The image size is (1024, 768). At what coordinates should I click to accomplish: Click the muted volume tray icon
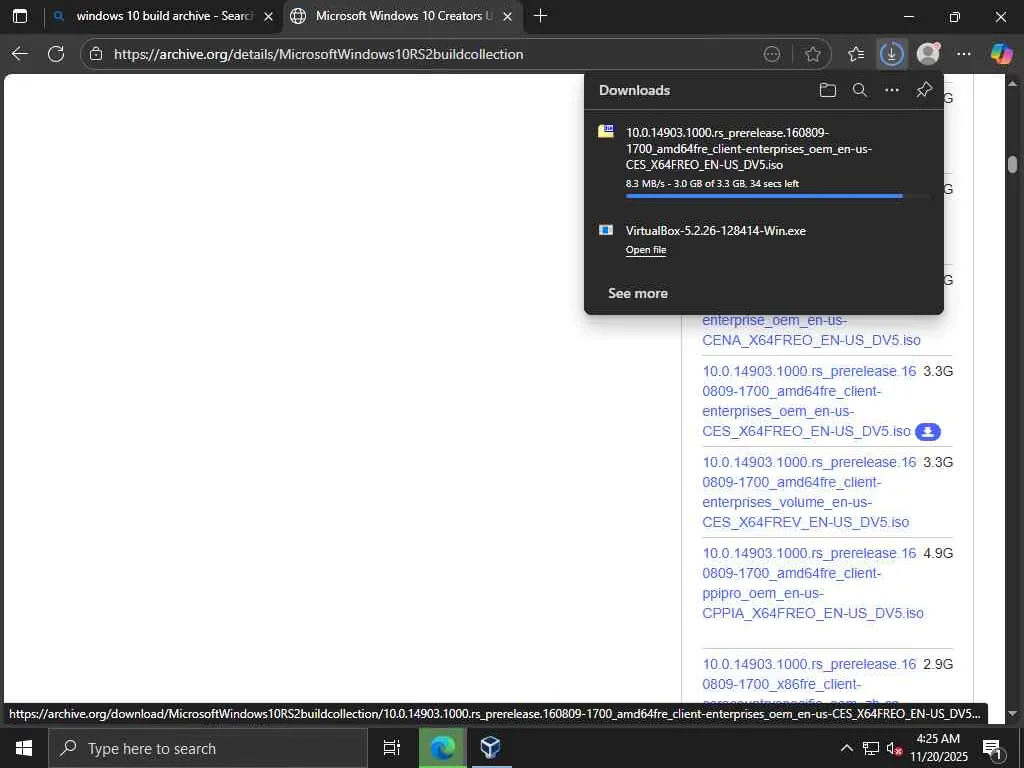coord(893,748)
